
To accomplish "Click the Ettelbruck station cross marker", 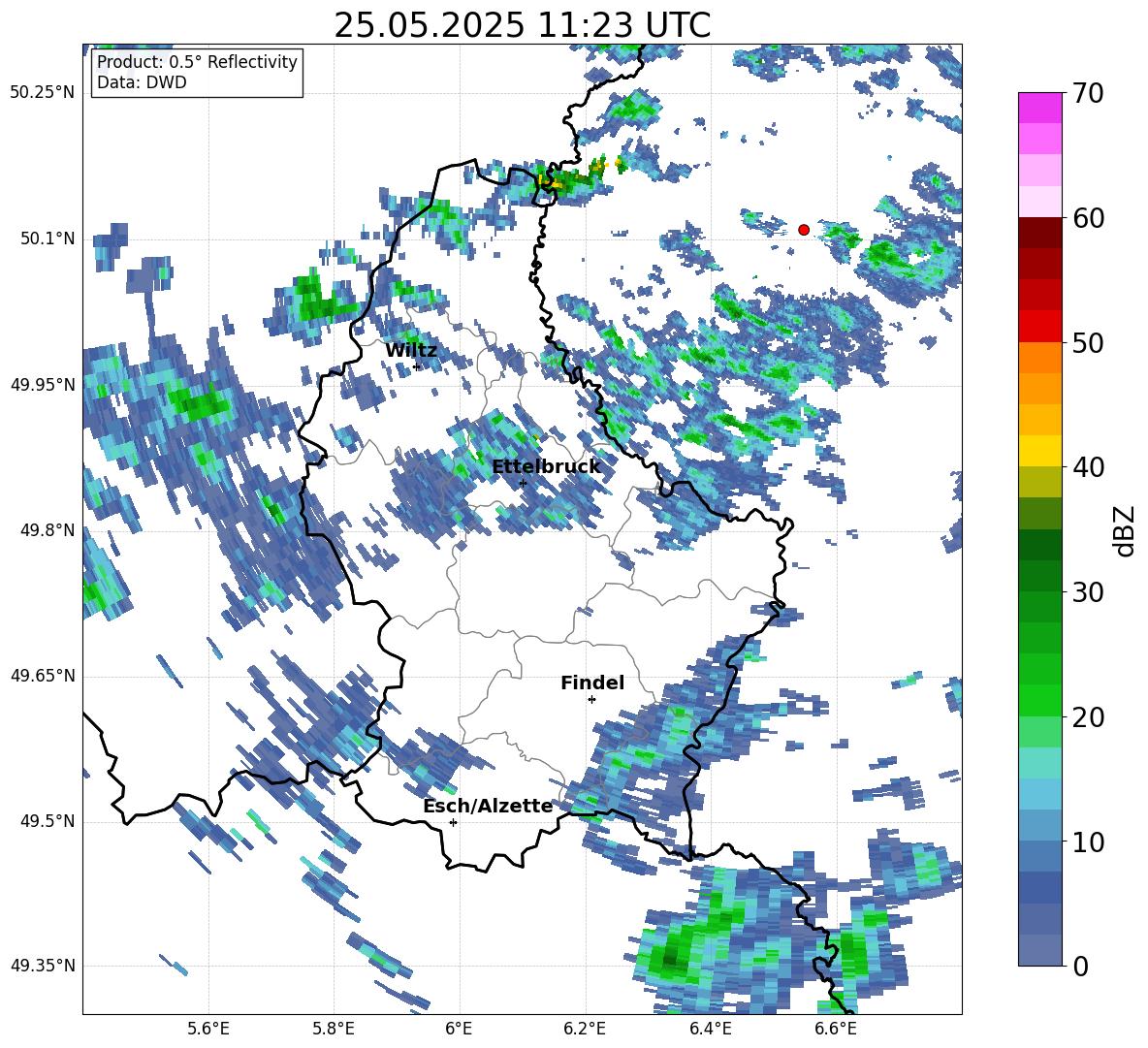I will point(522,484).
